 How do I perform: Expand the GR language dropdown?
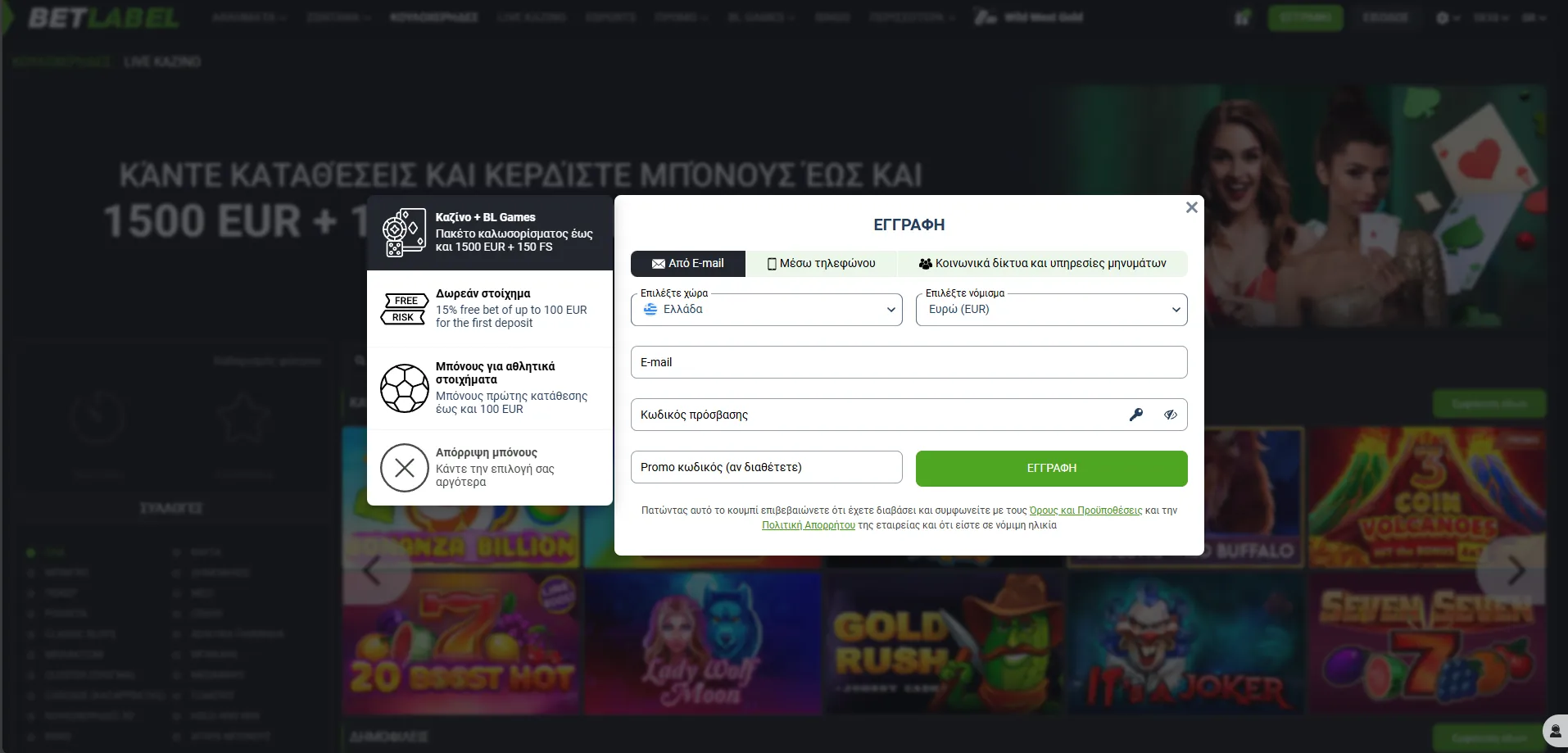pos(1534,17)
